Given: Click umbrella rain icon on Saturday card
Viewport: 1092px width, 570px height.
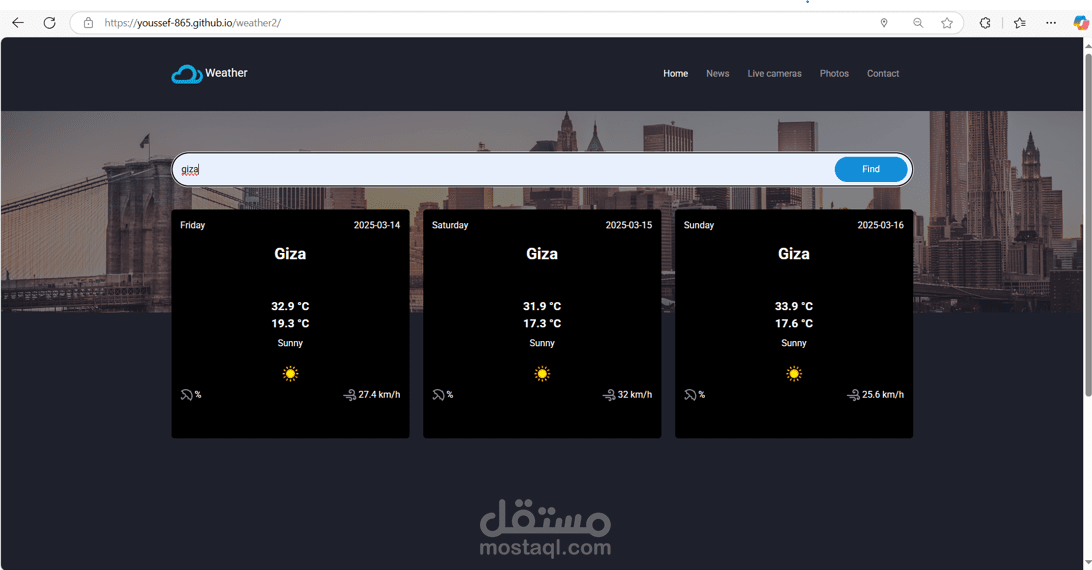Looking at the screenshot, I should (x=438, y=395).
